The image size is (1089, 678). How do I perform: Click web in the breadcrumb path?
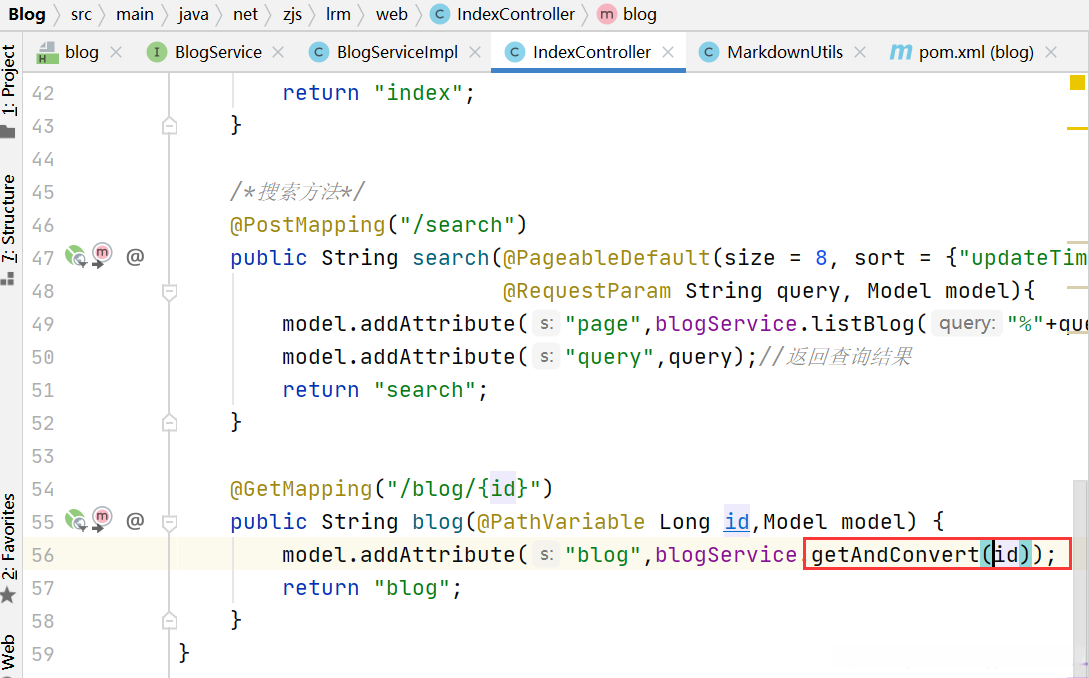(392, 14)
